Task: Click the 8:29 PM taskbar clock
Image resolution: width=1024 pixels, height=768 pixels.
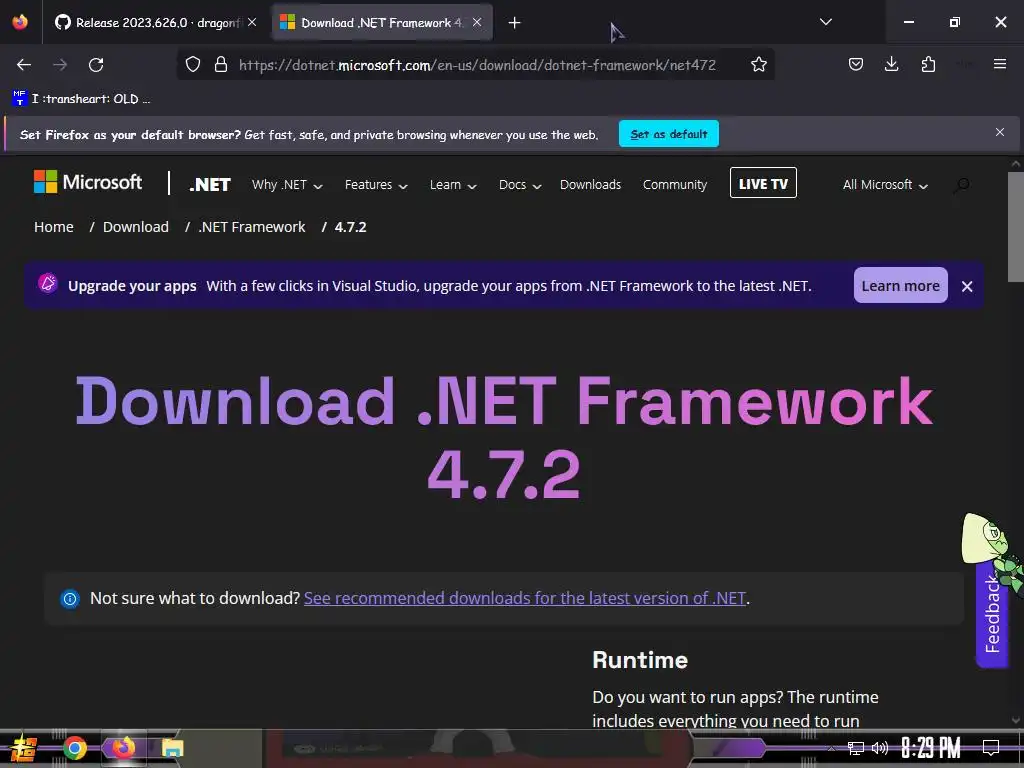Action: click(x=931, y=748)
